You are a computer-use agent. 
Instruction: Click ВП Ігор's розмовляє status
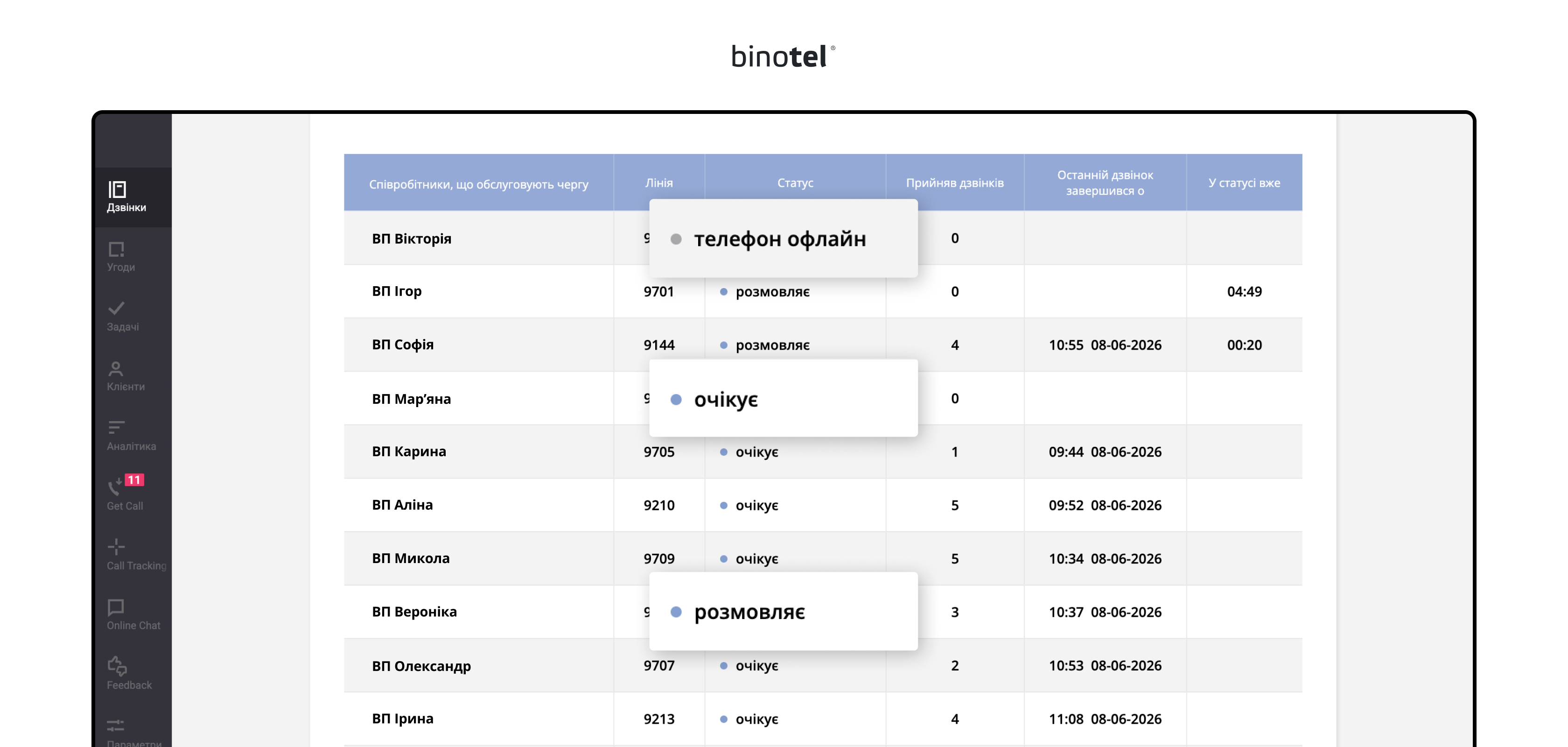[764, 292]
